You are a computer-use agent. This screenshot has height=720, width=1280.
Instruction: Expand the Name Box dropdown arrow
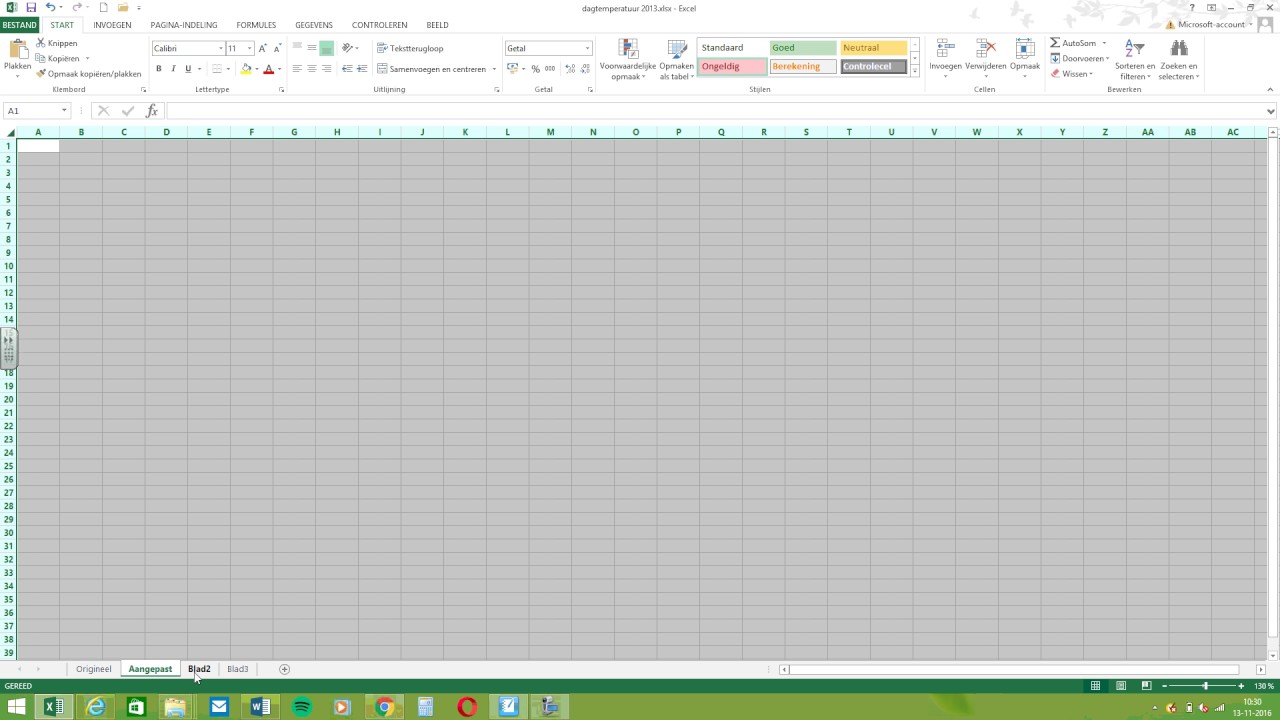[x=64, y=111]
